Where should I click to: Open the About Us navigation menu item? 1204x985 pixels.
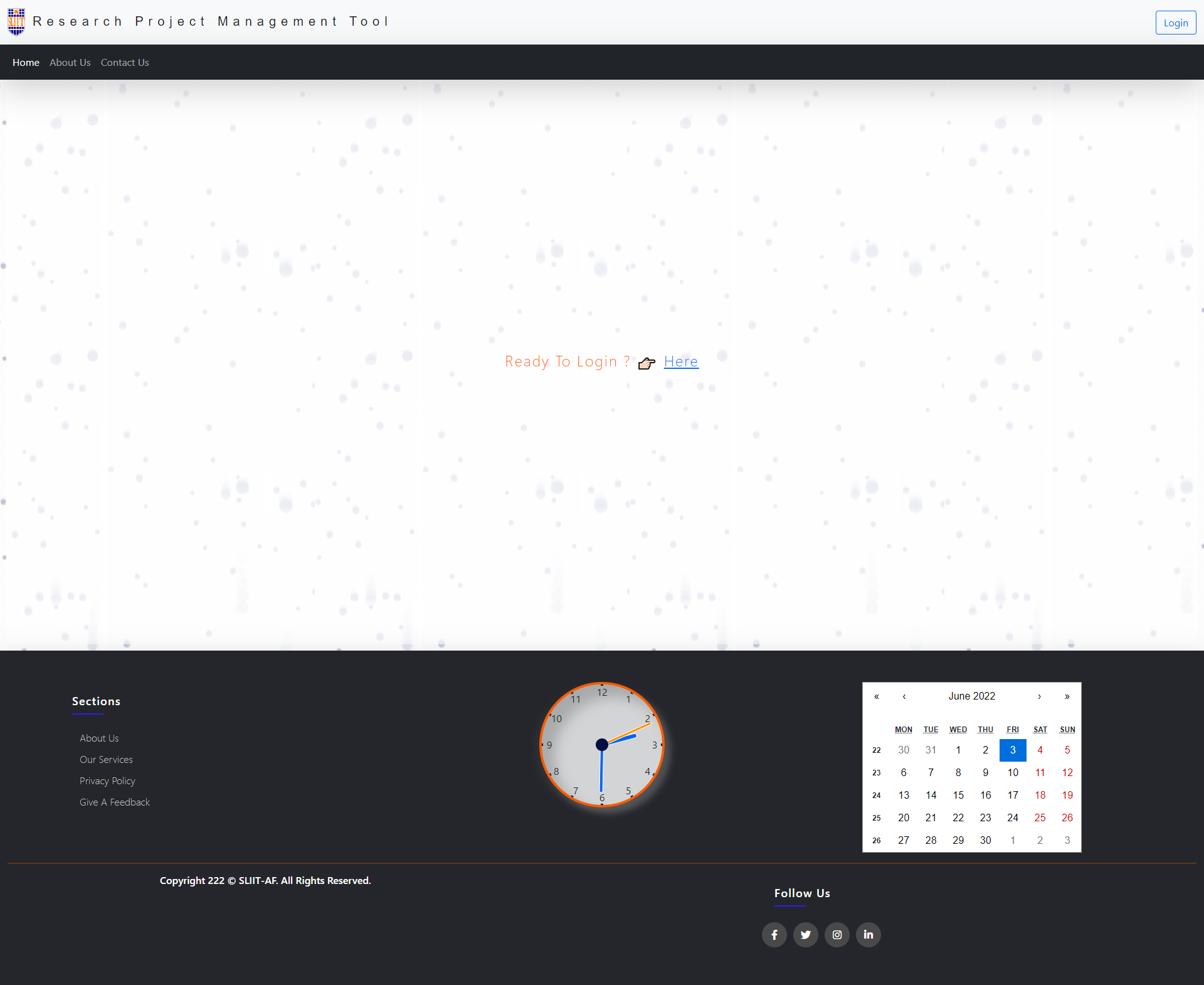[x=70, y=62]
